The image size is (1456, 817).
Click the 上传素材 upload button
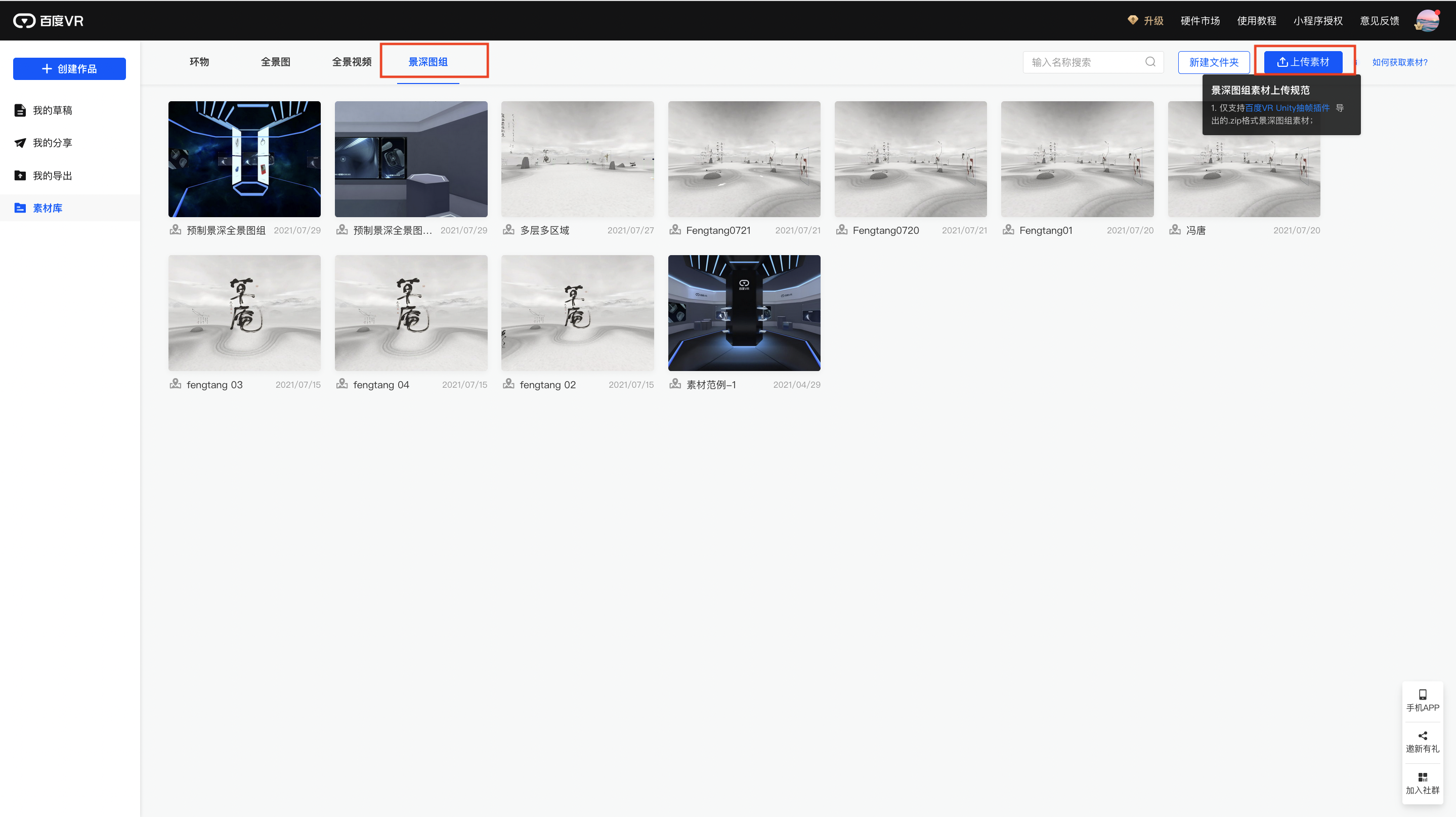(x=1303, y=62)
